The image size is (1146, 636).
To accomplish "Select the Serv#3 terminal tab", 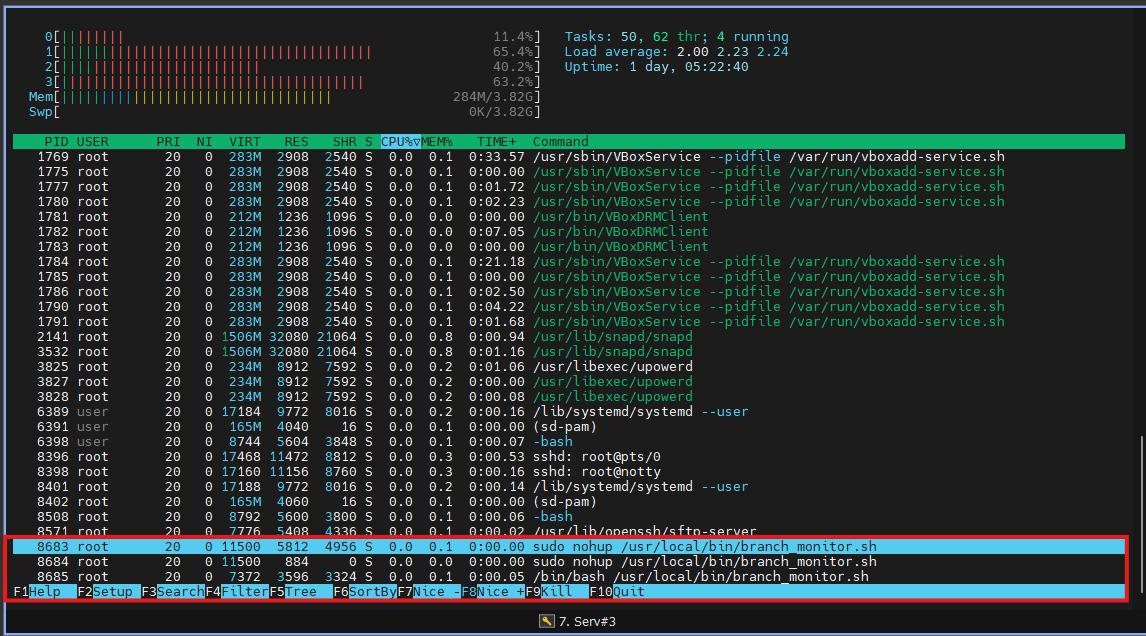I will 573,622.
